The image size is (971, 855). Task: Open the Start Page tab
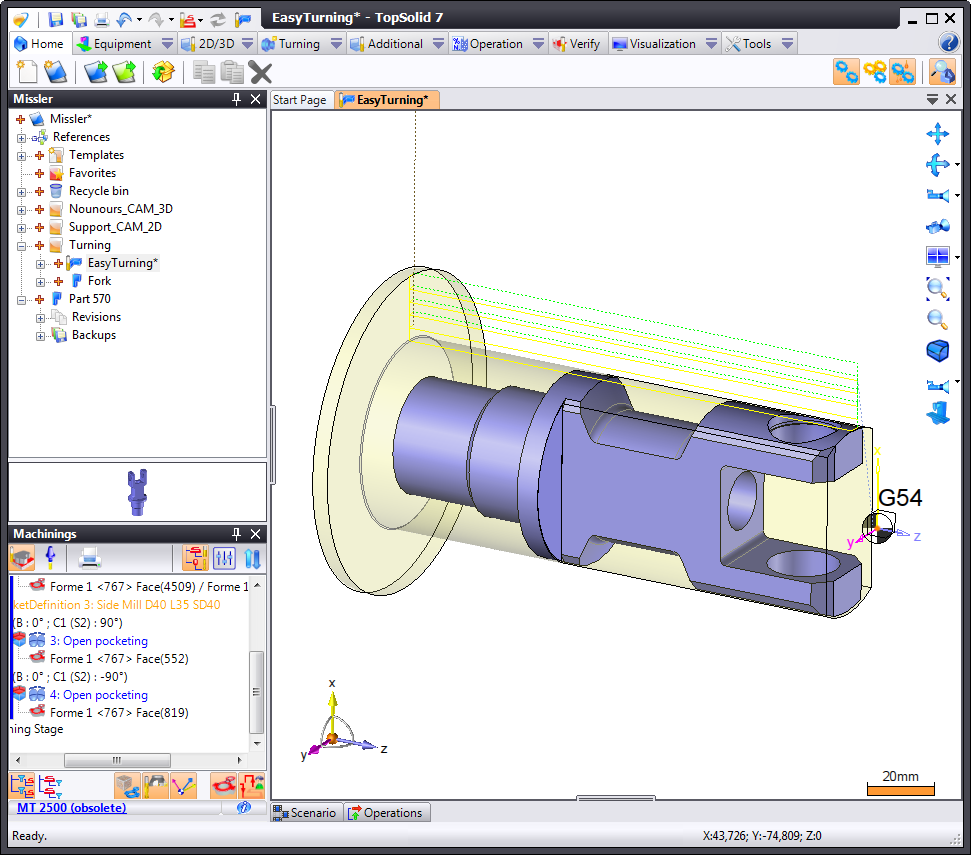point(300,100)
